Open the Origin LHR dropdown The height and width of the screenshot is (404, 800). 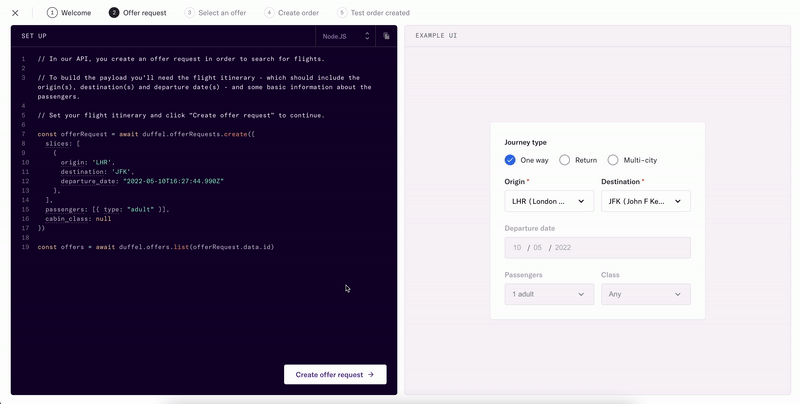[549, 201]
